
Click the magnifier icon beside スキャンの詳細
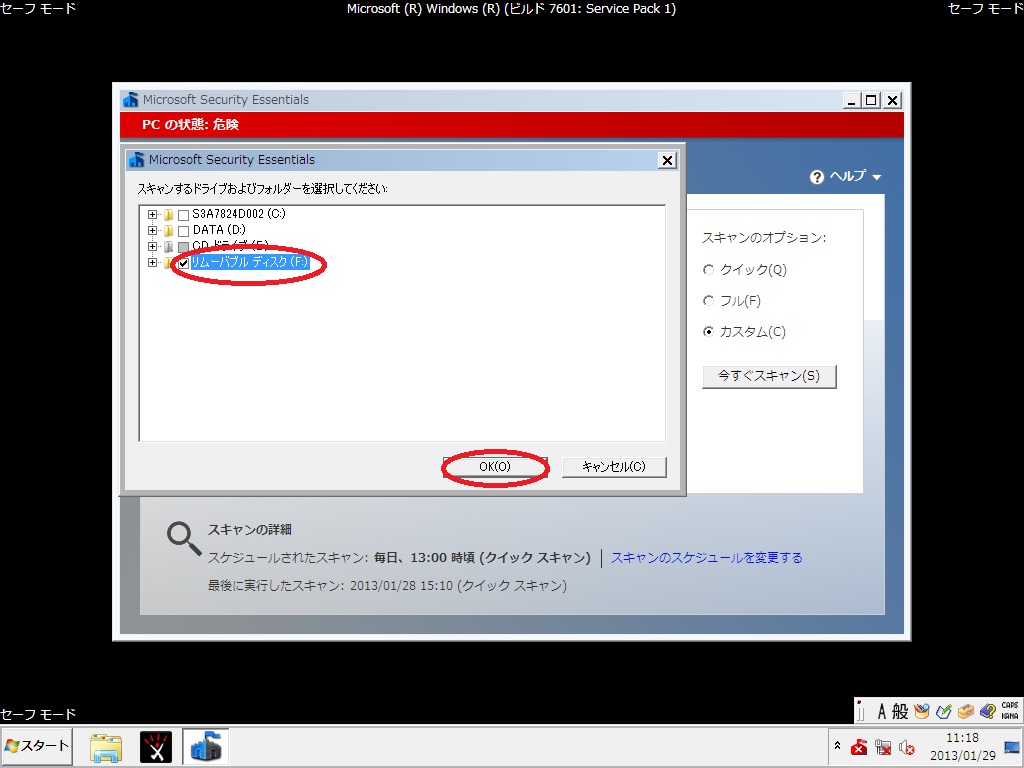pyautogui.click(x=184, y=538)
